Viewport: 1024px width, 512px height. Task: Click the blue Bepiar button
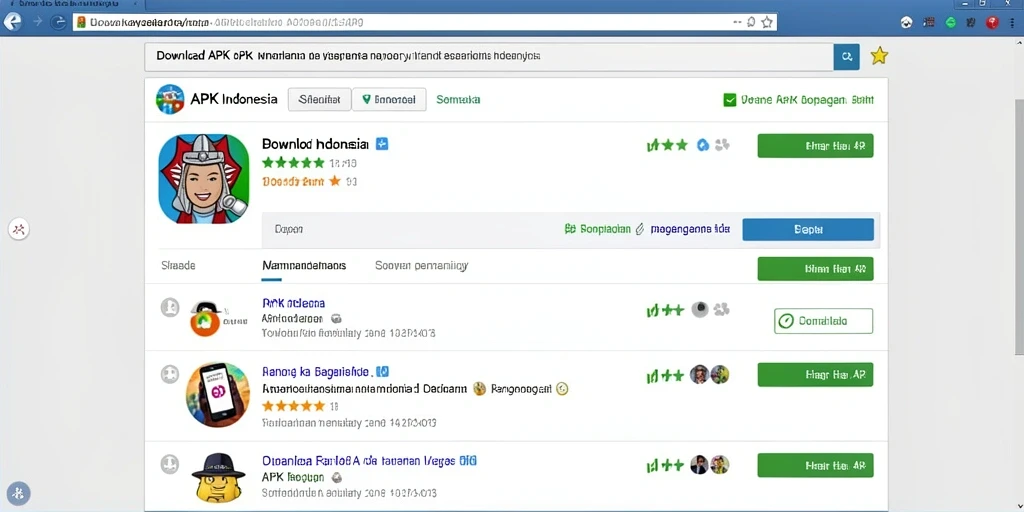click(x=808, y=229)
